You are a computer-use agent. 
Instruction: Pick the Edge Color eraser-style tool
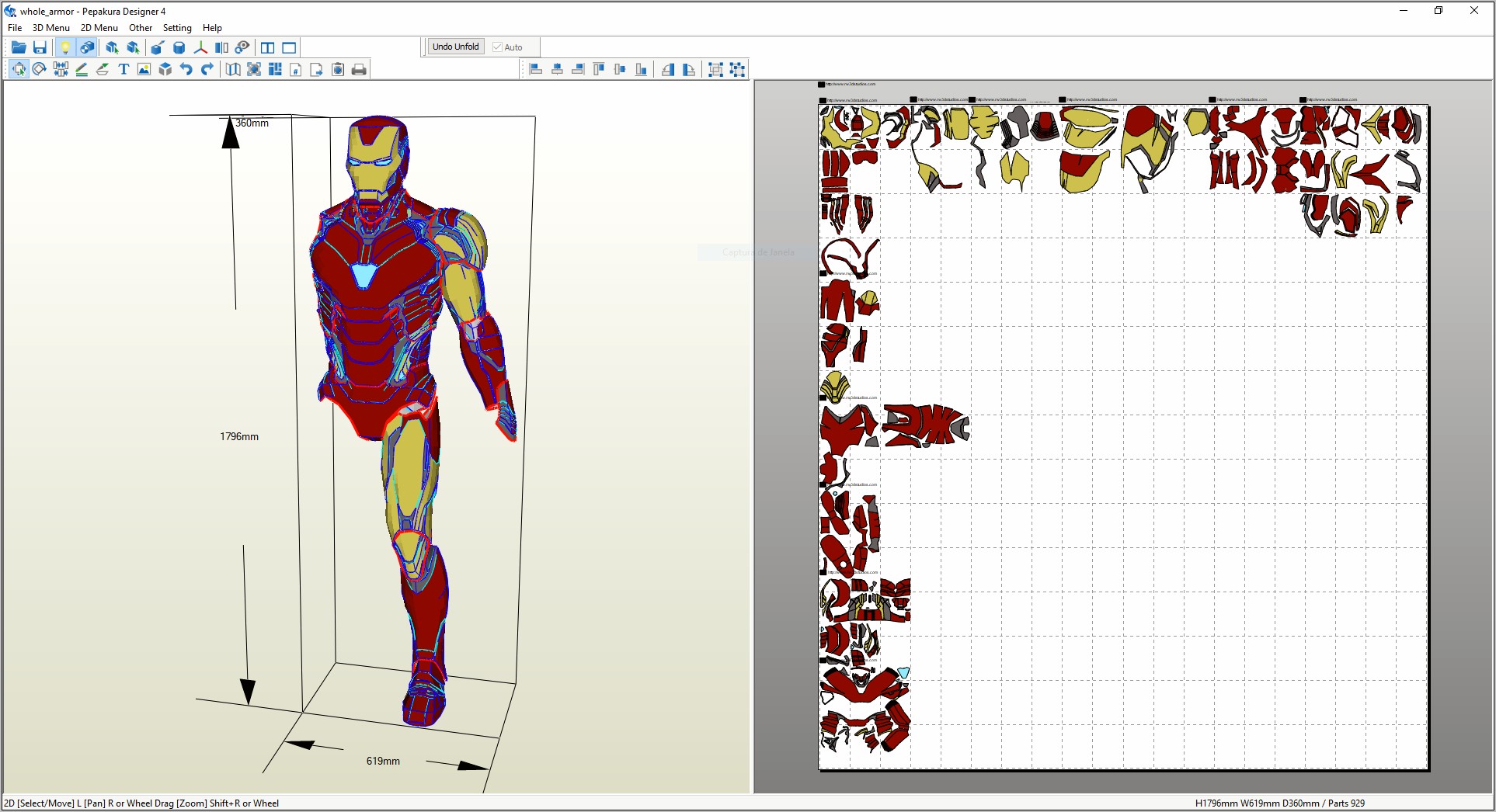[103, 70]
